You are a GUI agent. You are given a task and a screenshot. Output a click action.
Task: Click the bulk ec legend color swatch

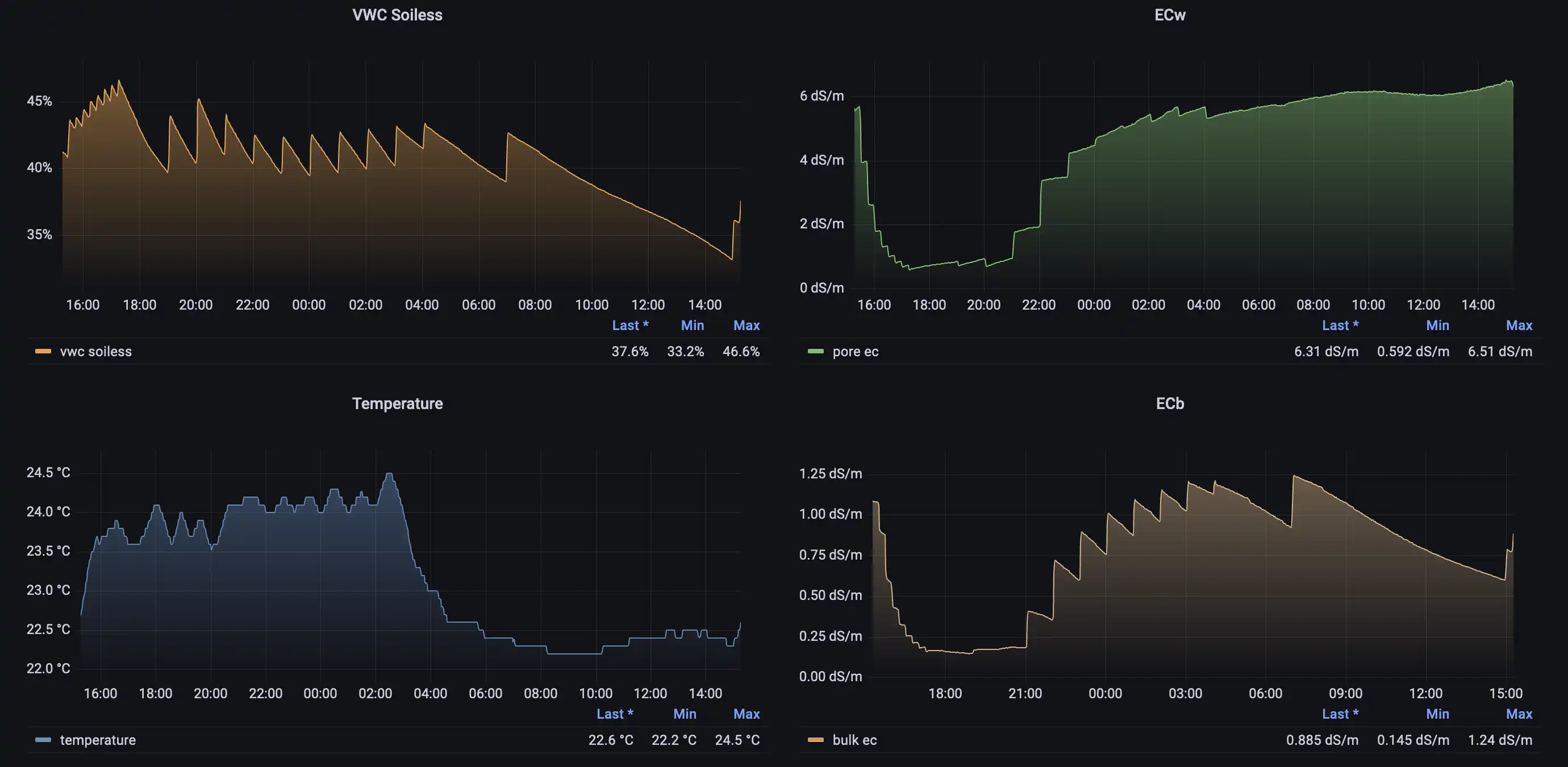tap(815, 740)
